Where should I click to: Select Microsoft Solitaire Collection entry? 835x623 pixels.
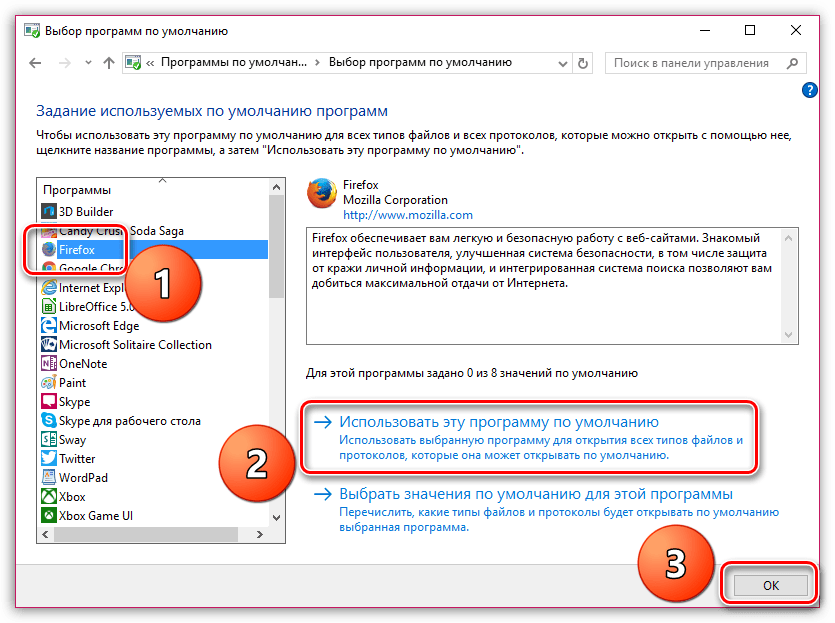(x=135, y=345)
